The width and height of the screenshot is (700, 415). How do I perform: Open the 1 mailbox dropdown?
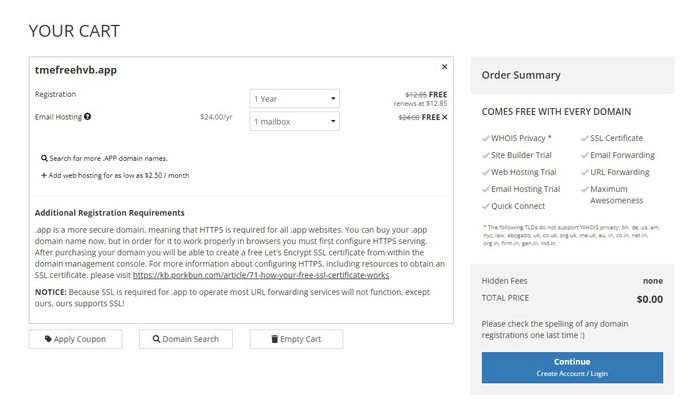(294, 121)
